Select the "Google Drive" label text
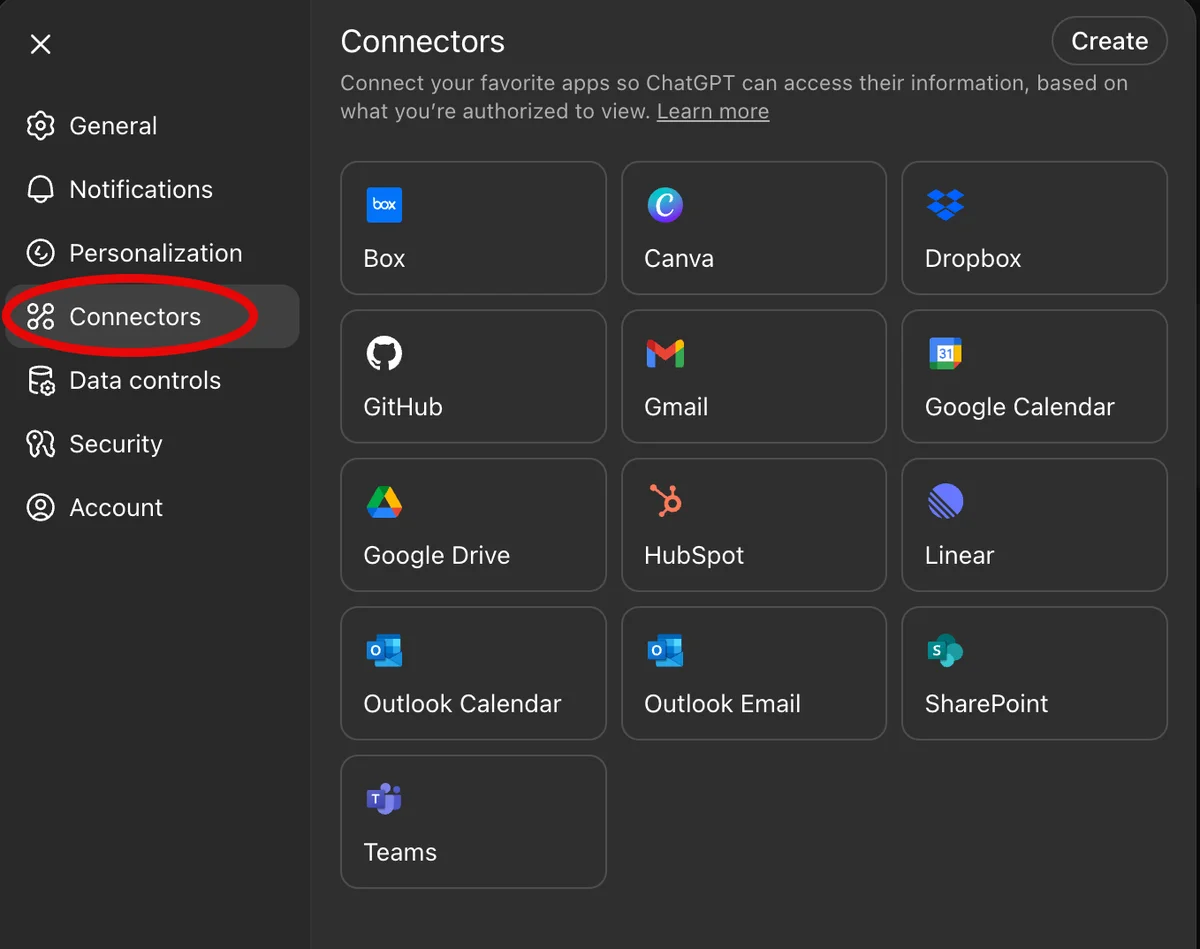The height and width of the screenshot is (949, 1200). pos(437,555)
